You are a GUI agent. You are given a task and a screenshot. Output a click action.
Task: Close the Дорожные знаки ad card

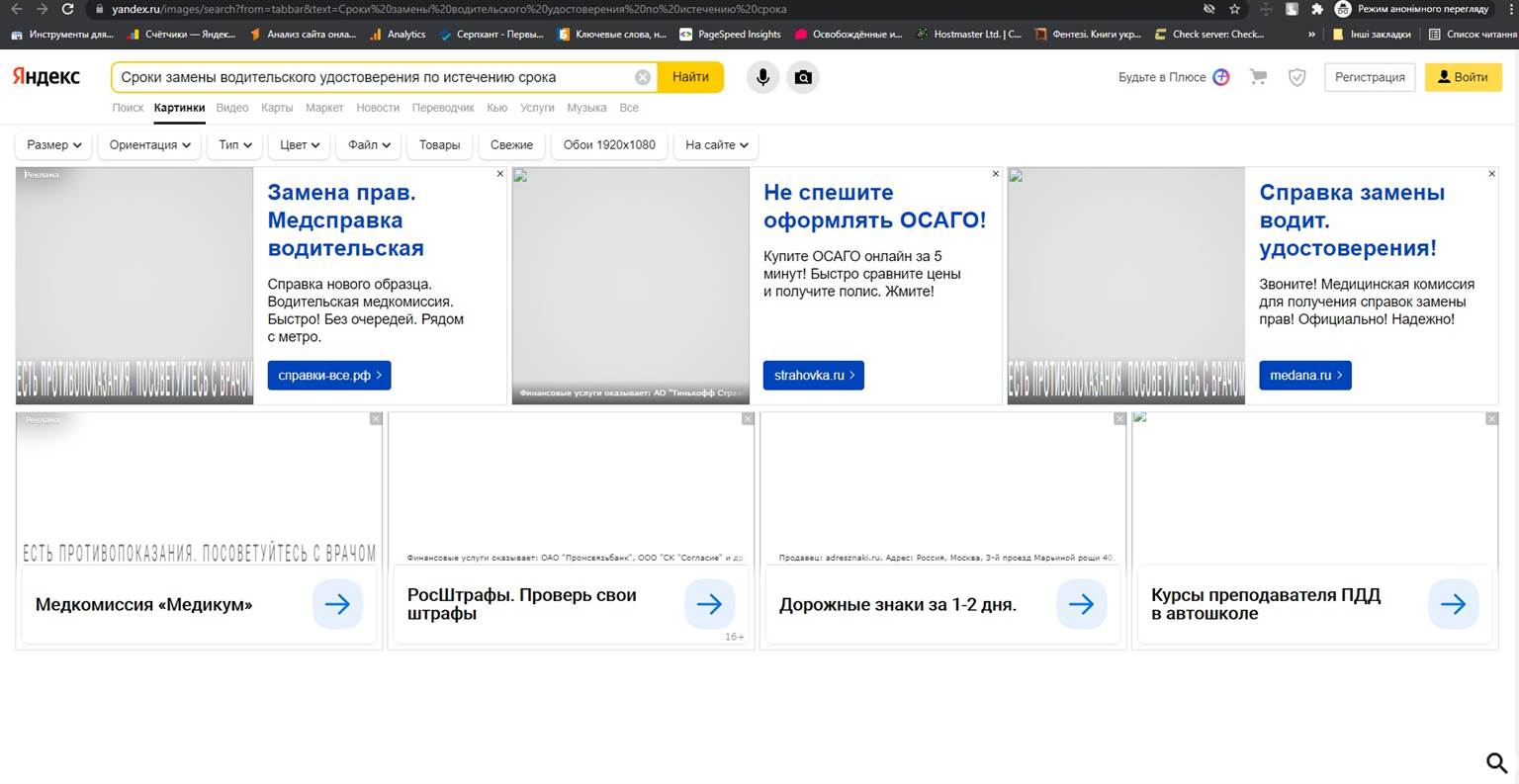1119,419
